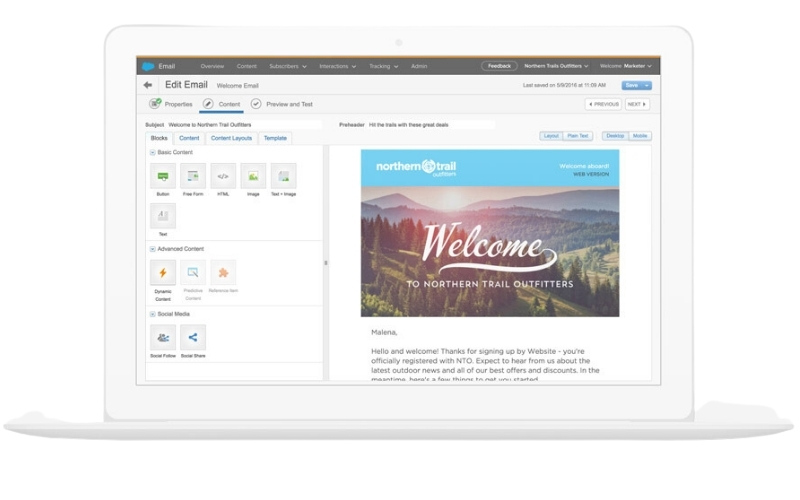
Task: Select the Social Follow block
Action: [162, 337]
